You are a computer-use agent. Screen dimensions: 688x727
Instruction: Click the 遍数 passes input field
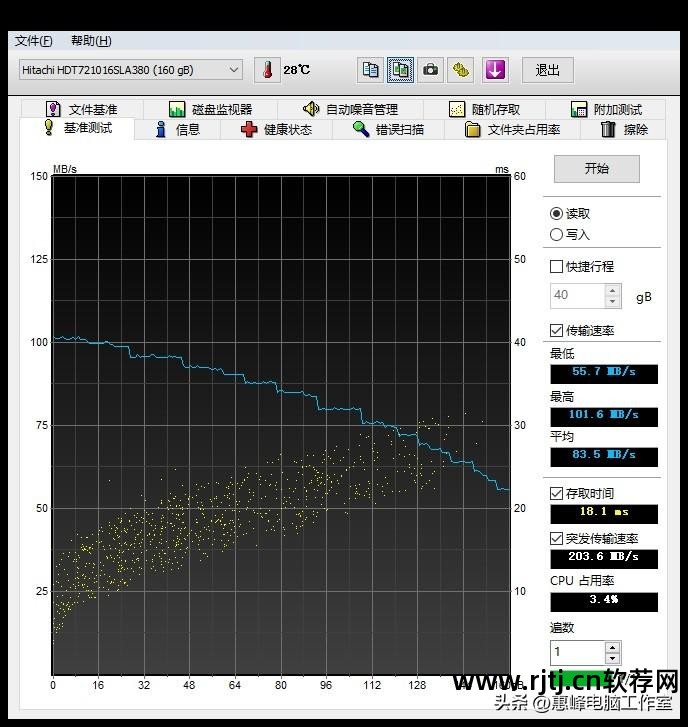click(x=577, y=652)
